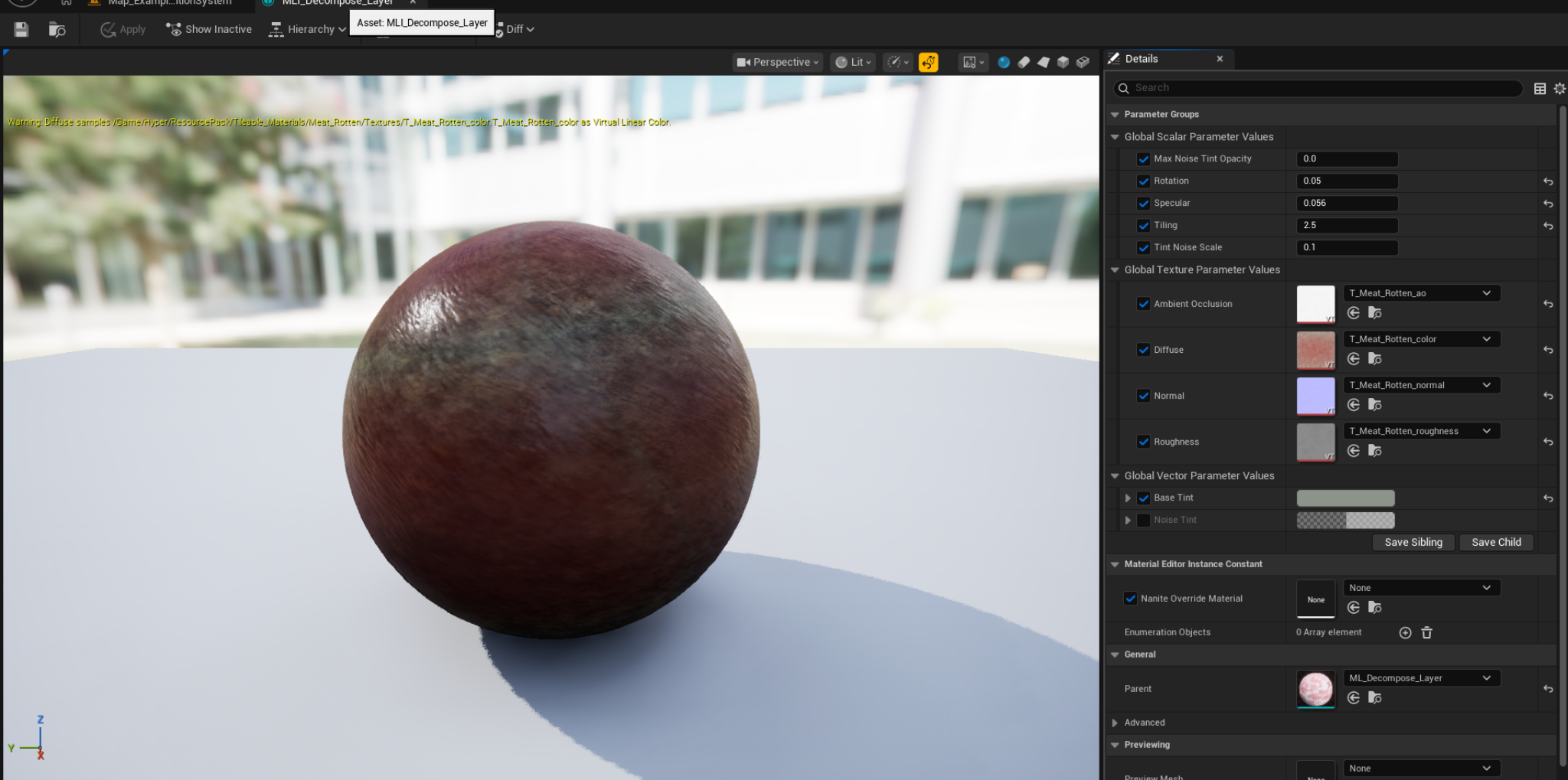Reset Specular value to default arrow

pos(1548,204)
